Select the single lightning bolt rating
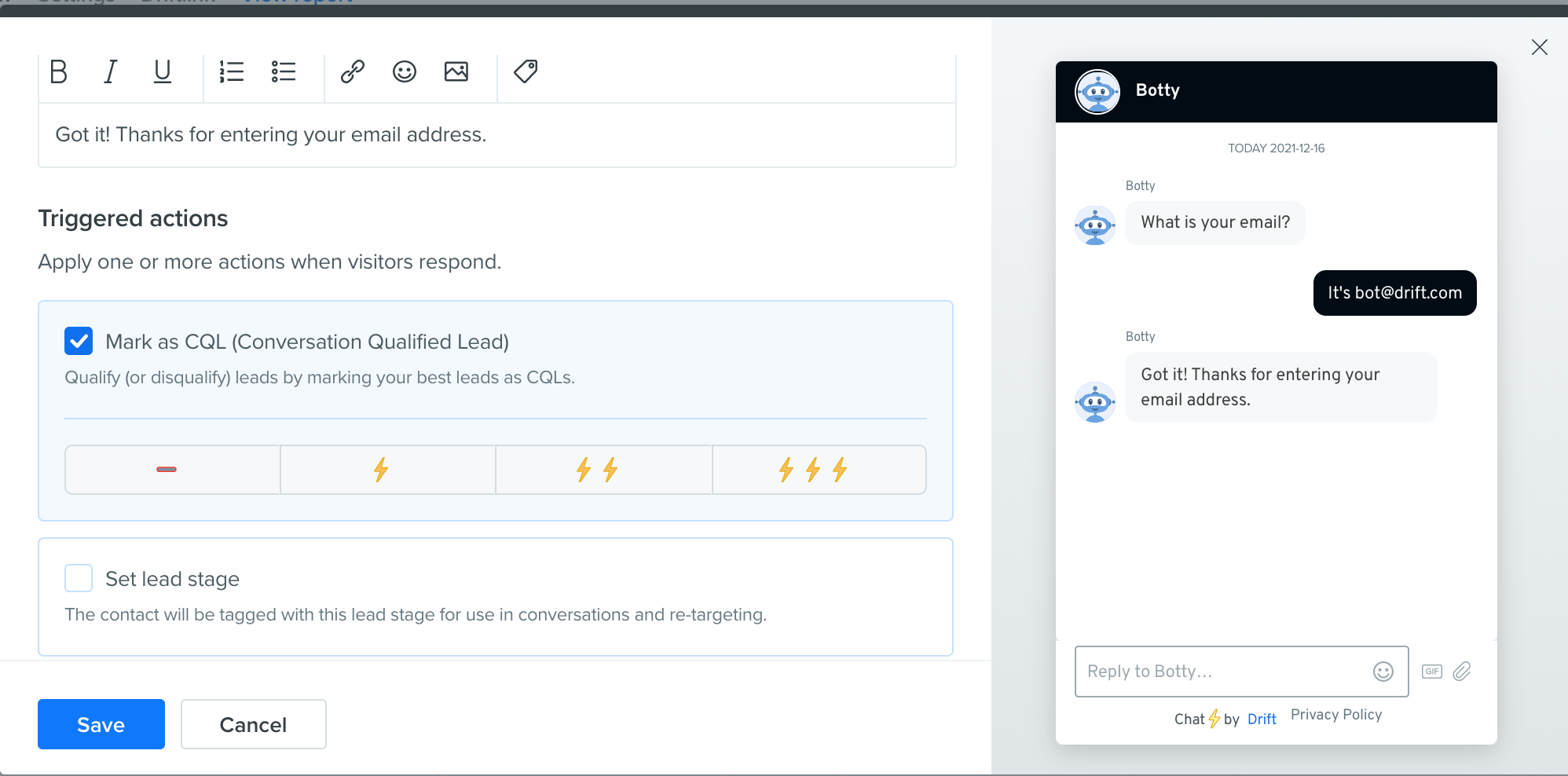The width and height of the screenshot is (1568, 776). pos(388,470)
